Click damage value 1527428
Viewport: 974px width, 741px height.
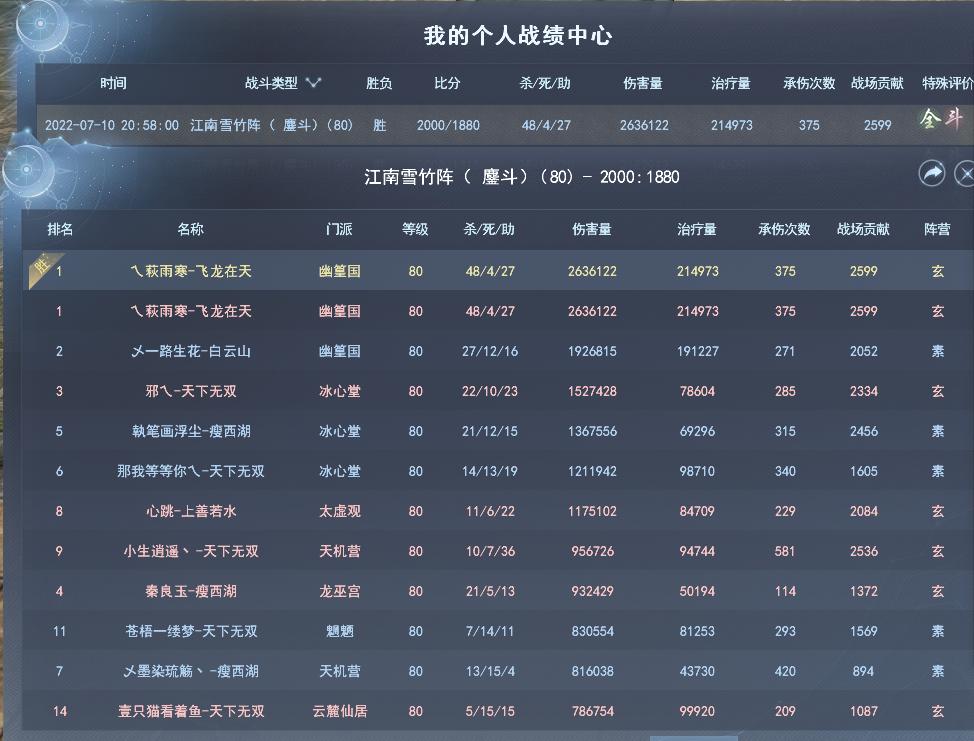[x=592, y=391]
